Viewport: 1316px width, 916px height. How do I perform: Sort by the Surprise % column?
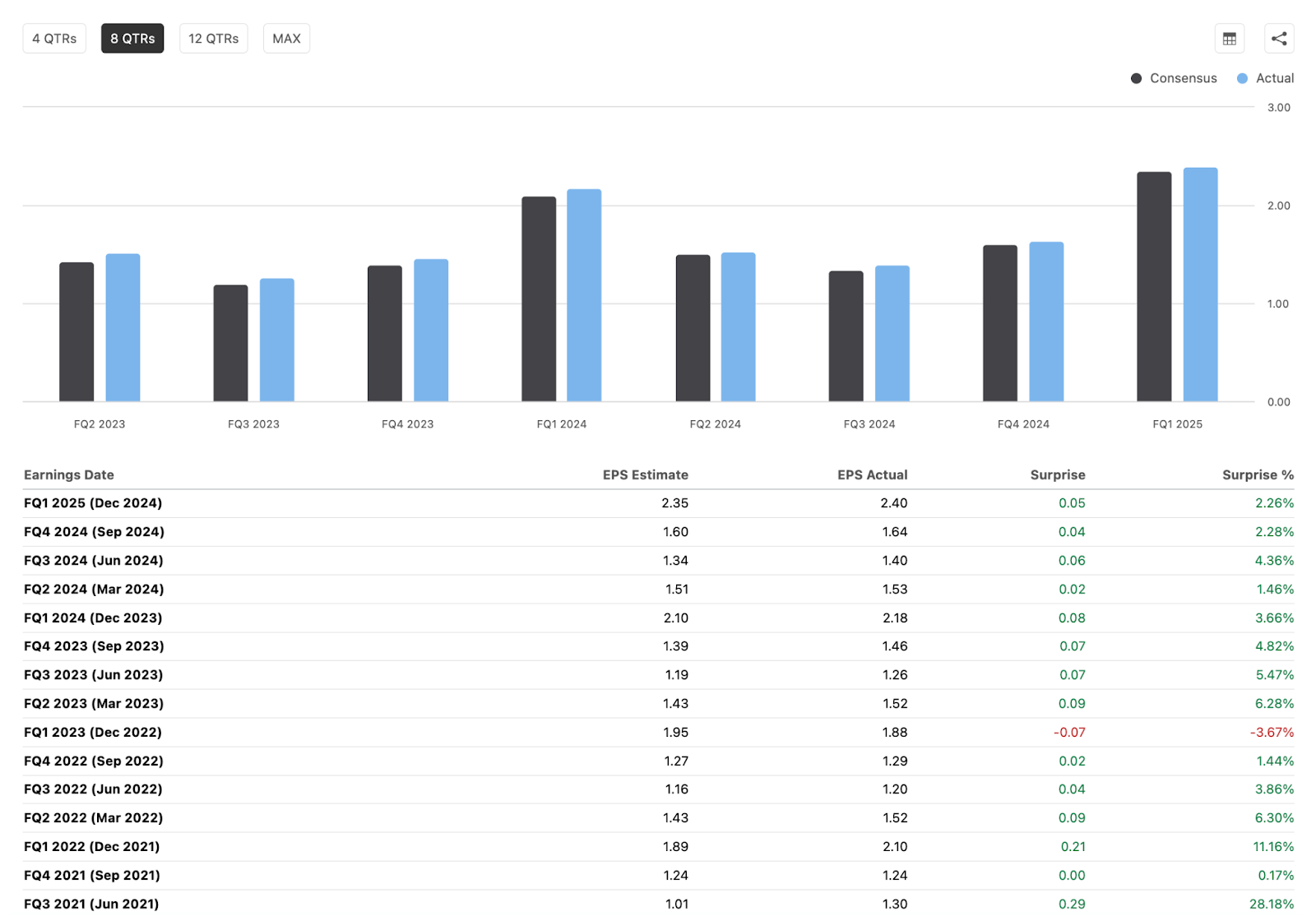click(x=1258, y=474)
